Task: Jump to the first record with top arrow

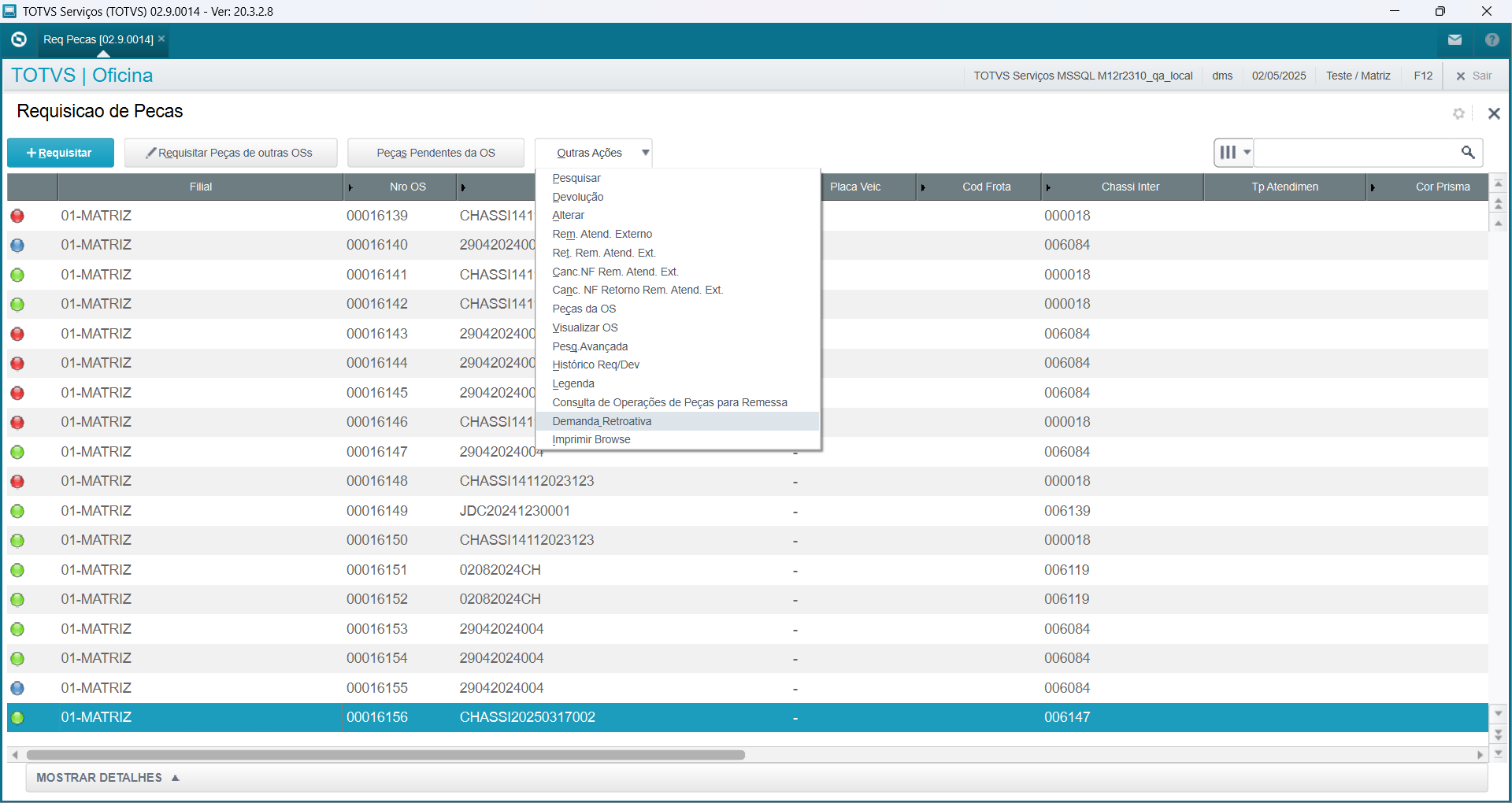Action: 1499,184
